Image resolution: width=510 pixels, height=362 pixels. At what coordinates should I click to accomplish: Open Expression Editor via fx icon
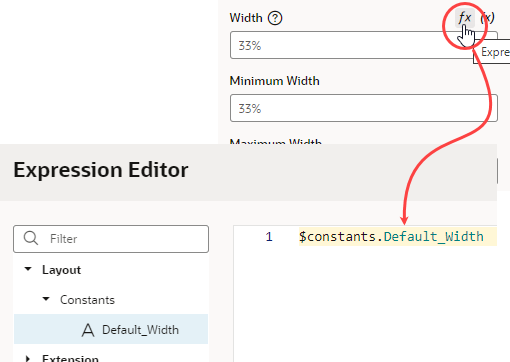[x=465, y=18]
